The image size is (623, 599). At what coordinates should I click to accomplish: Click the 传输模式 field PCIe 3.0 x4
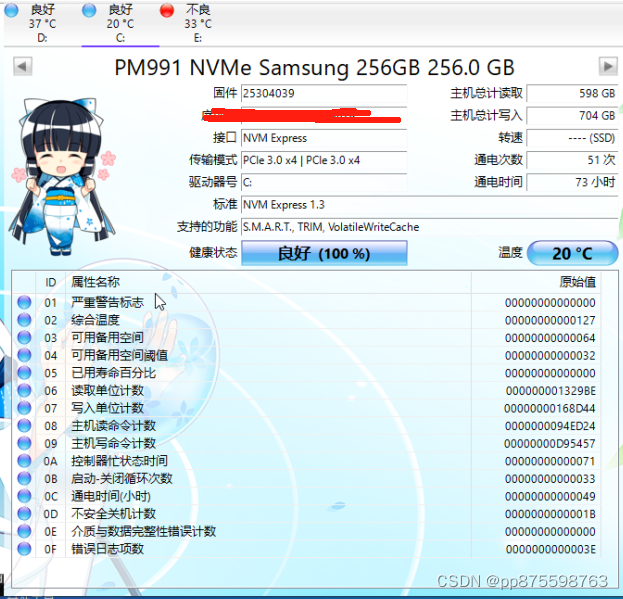click(324, 160)
